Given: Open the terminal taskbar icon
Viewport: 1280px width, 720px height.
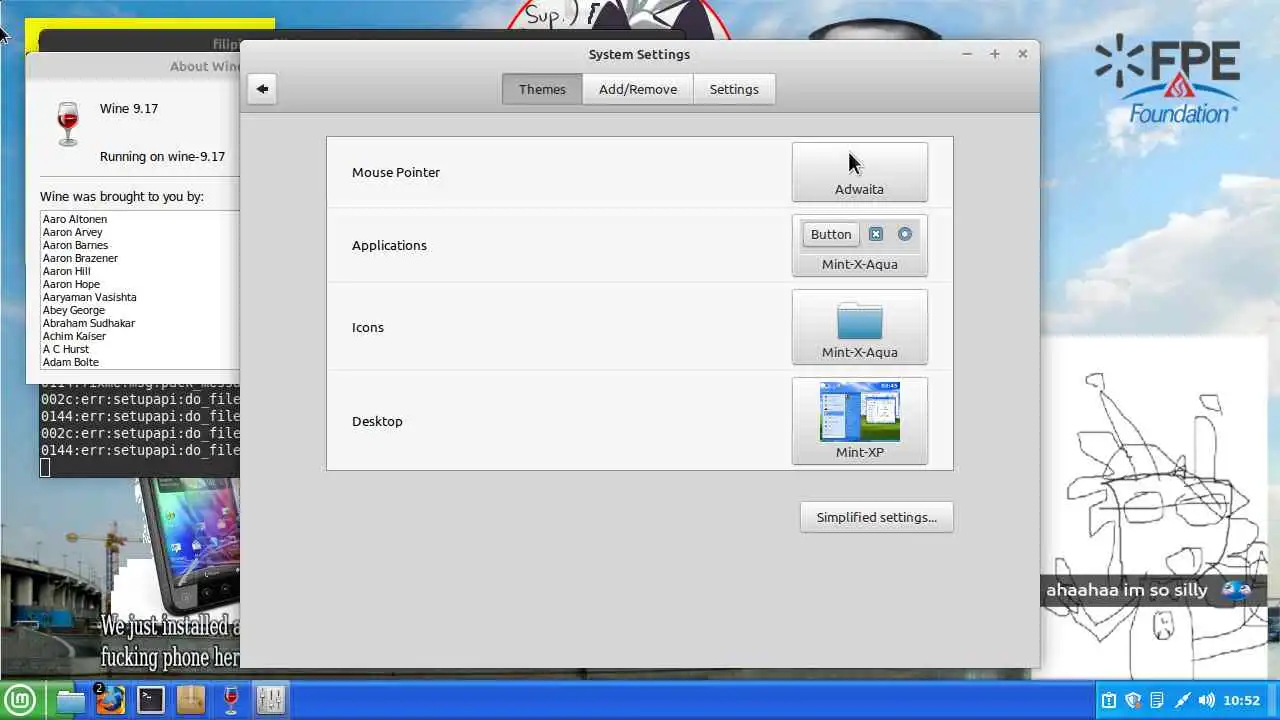Looking at the screenshot, I should [151, 700].
